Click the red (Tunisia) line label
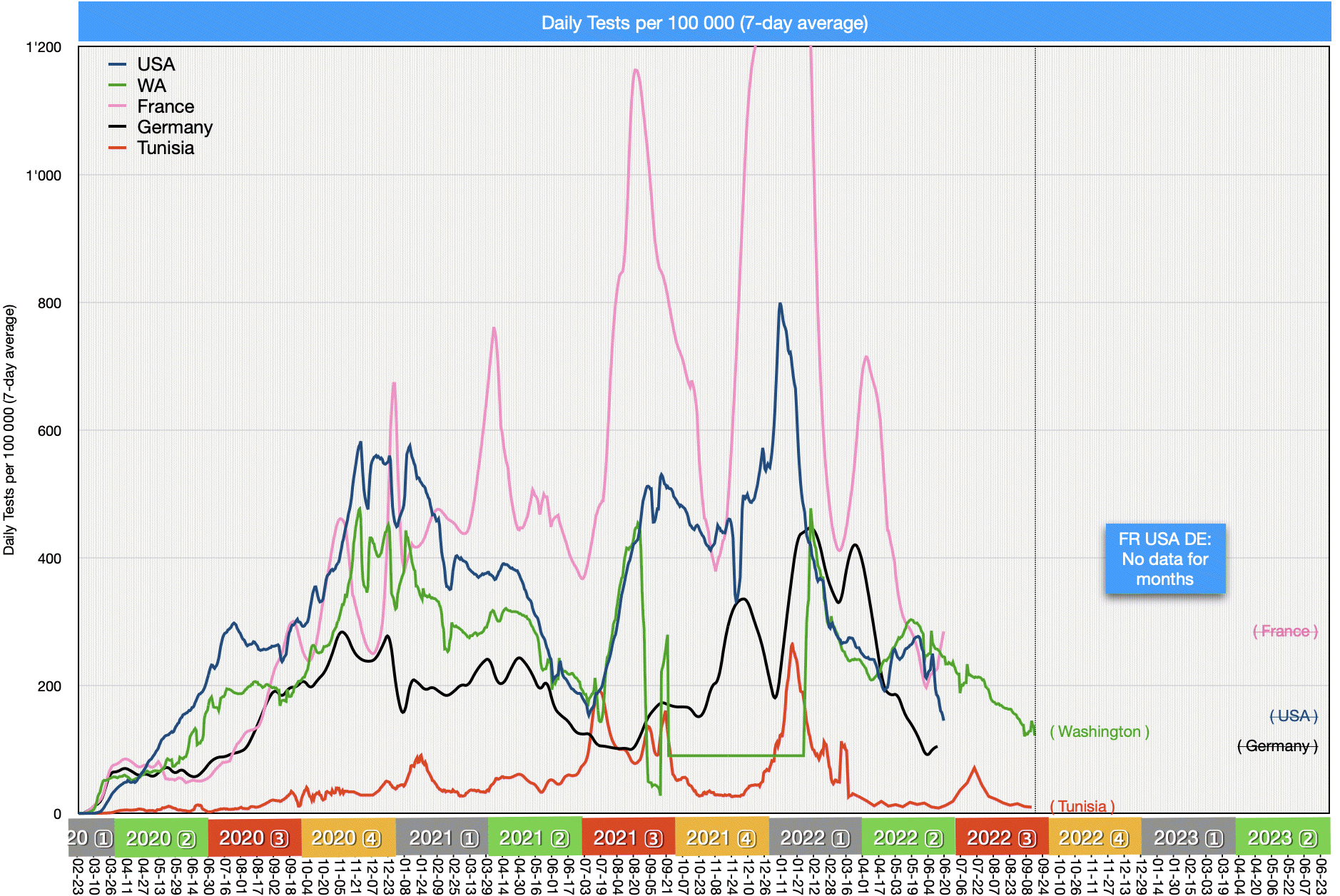The height and width of the screenshot is (896, 1340). point(1082,806)
